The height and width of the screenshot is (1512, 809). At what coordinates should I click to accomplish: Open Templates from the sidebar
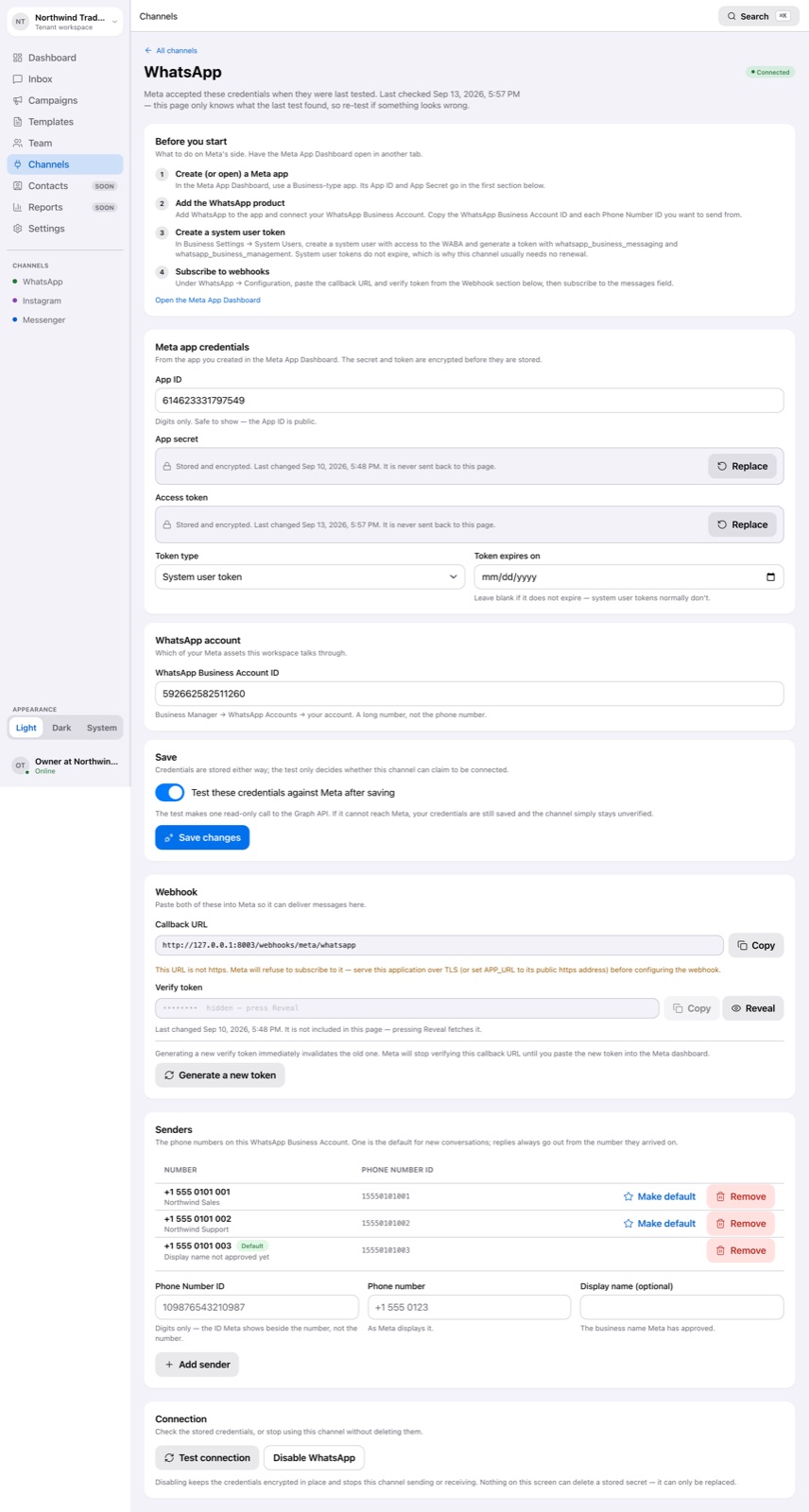coord(65,122)
